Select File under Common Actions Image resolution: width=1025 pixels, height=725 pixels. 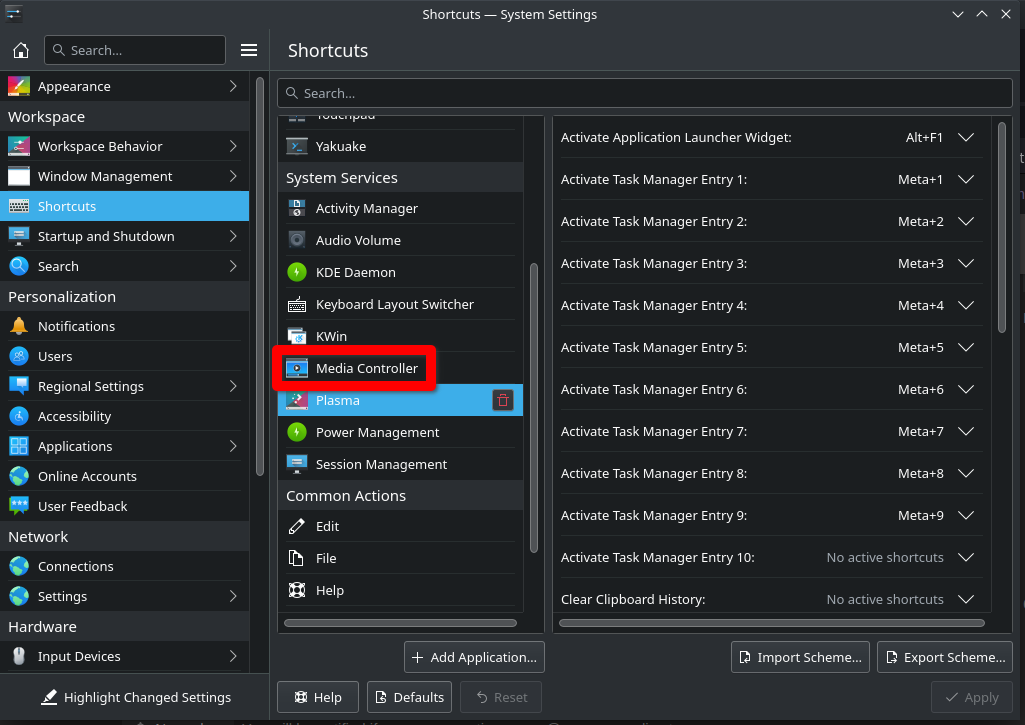point(400,558)
